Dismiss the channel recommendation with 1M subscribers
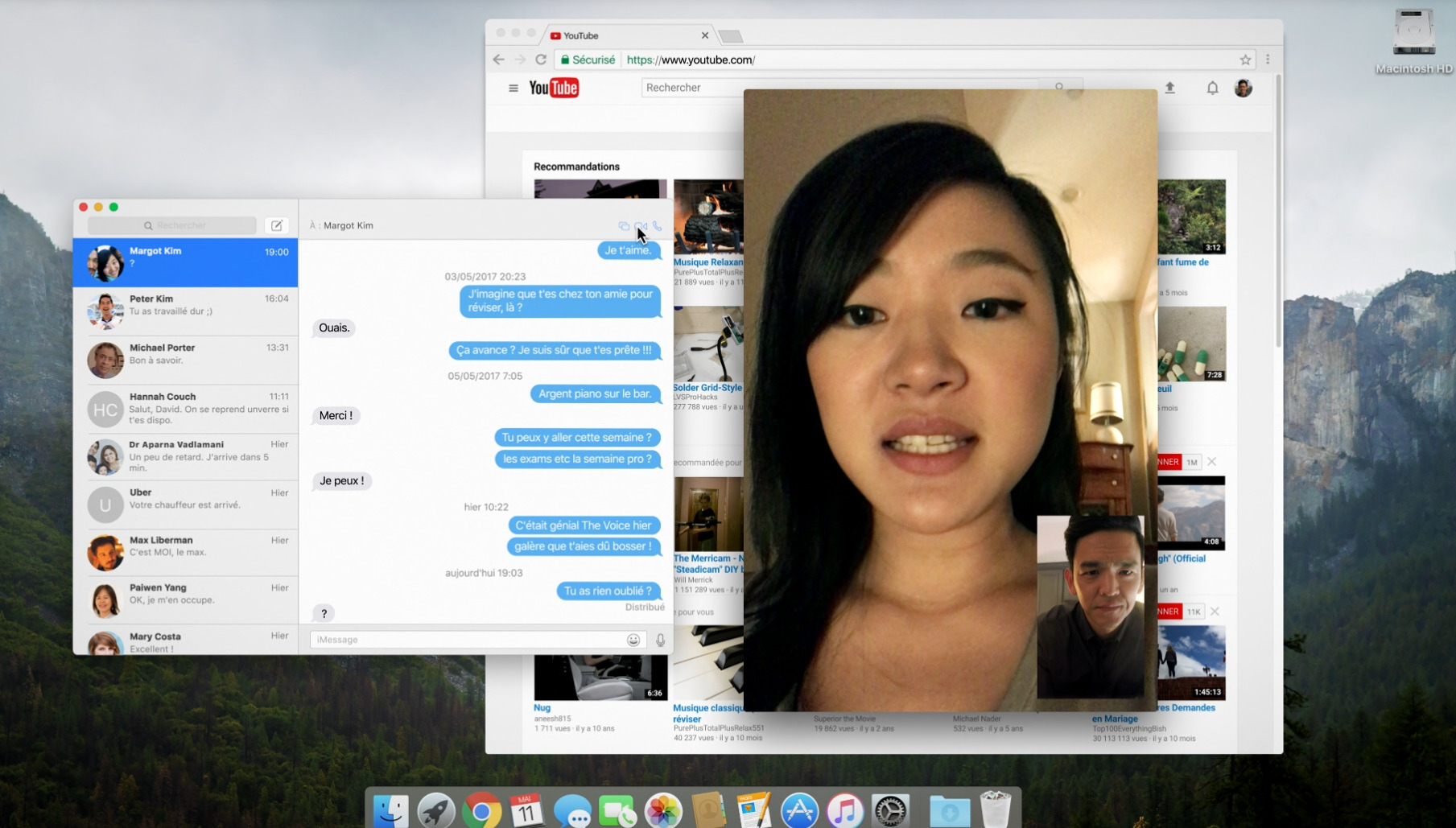This screenshot has height=828, width=1456. (x=1212, y=462)
